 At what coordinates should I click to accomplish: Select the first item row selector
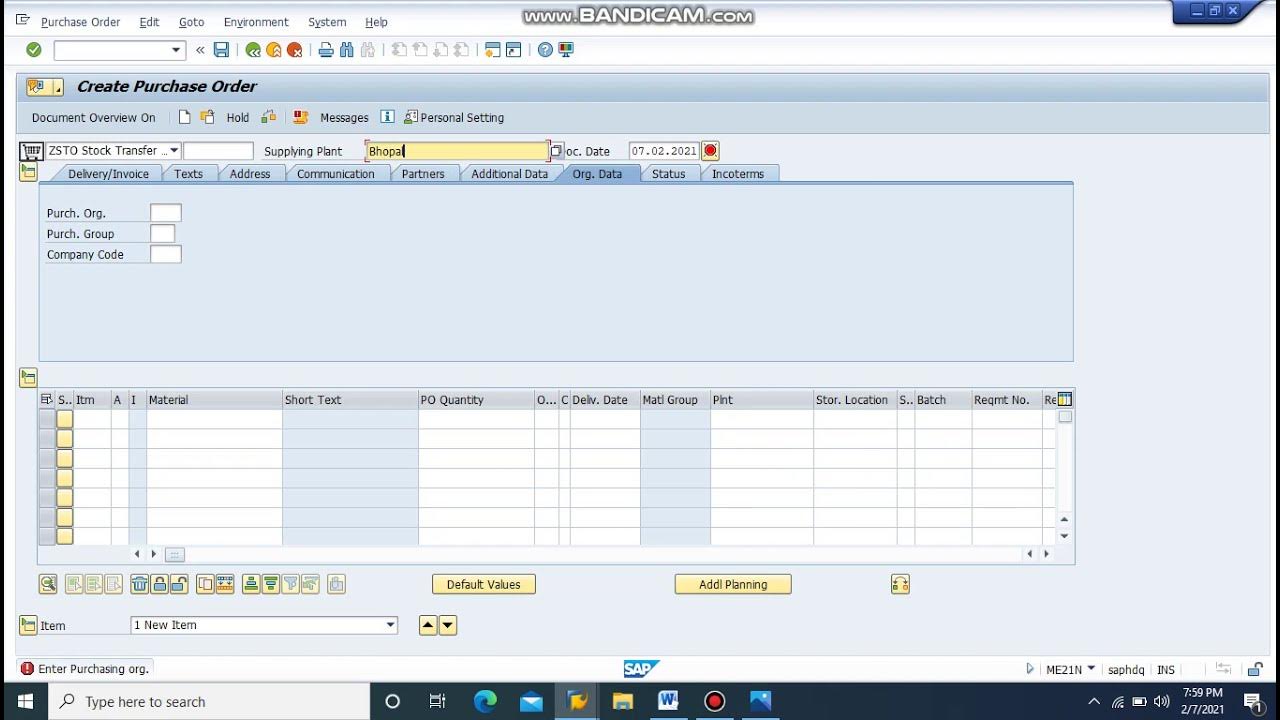[x=47, y=419]
